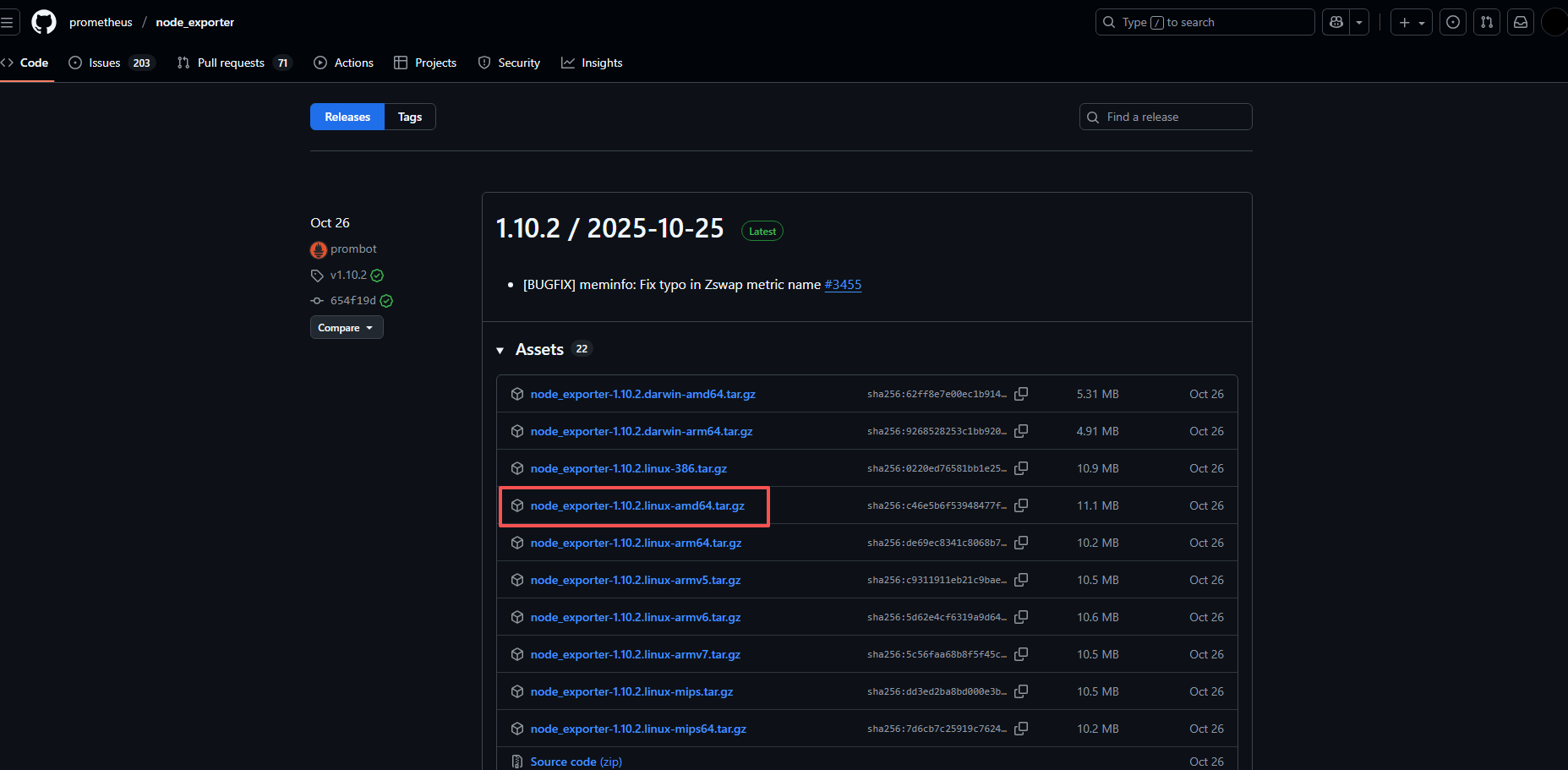Screen dimensions: 1568x770
Task: Click the GitHub logo home icon
Action: [44, 22]
